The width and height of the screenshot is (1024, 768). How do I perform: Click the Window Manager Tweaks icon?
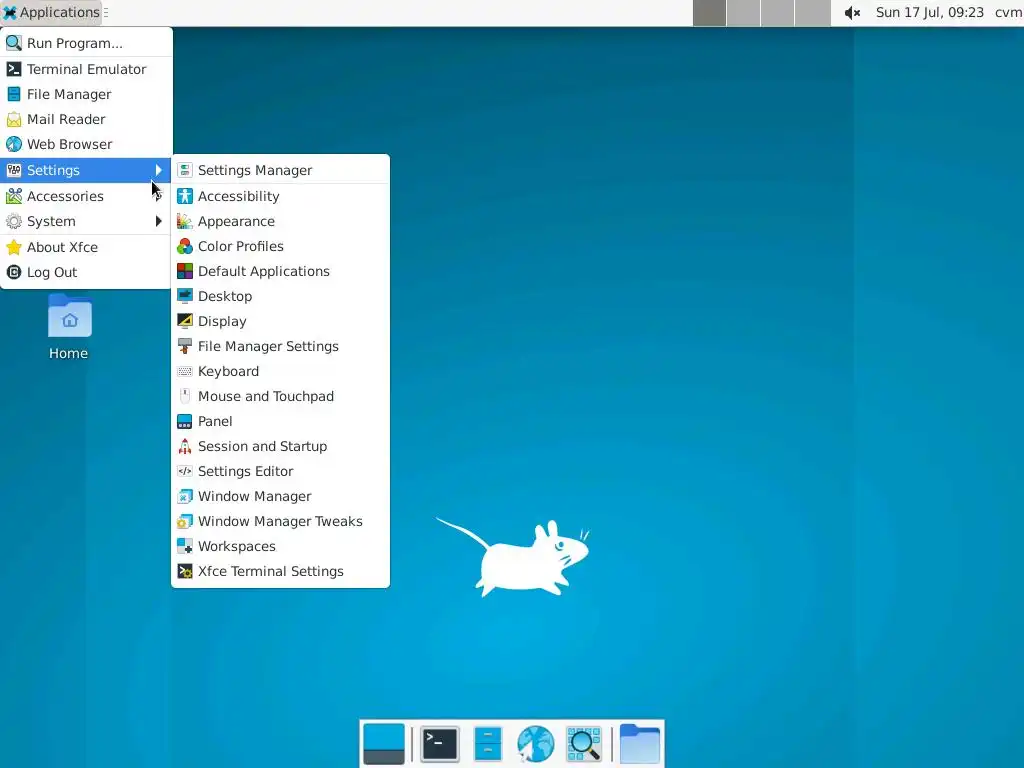185,521
